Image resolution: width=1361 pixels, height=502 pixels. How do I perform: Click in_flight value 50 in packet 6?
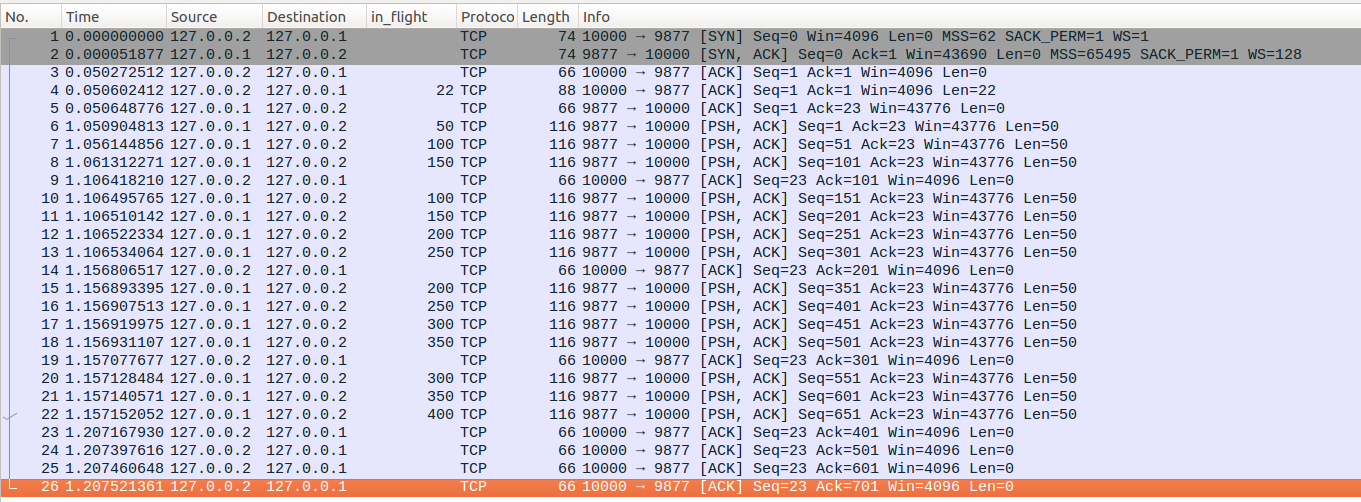tap(445, 127)
